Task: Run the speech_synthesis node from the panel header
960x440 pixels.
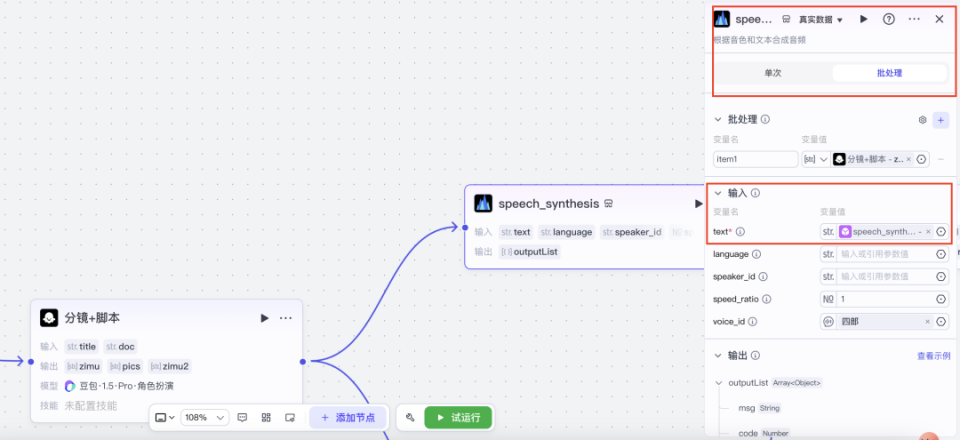Action: tap(863, 19)
